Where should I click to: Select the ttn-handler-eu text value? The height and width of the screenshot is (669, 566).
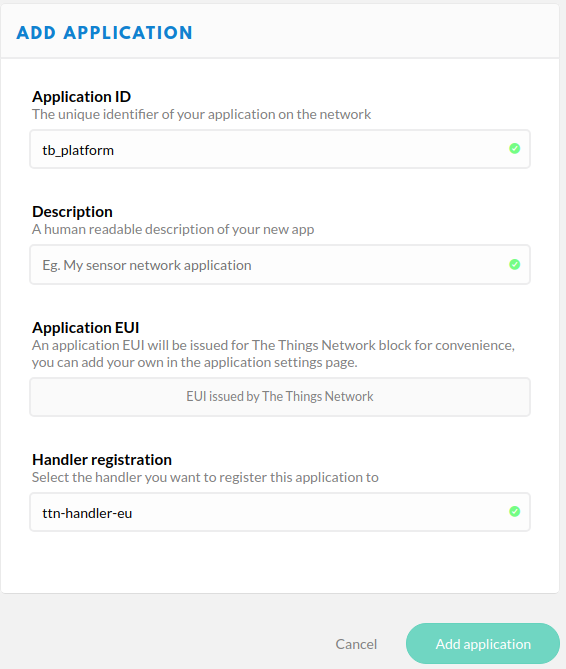(x=87, y=513)
